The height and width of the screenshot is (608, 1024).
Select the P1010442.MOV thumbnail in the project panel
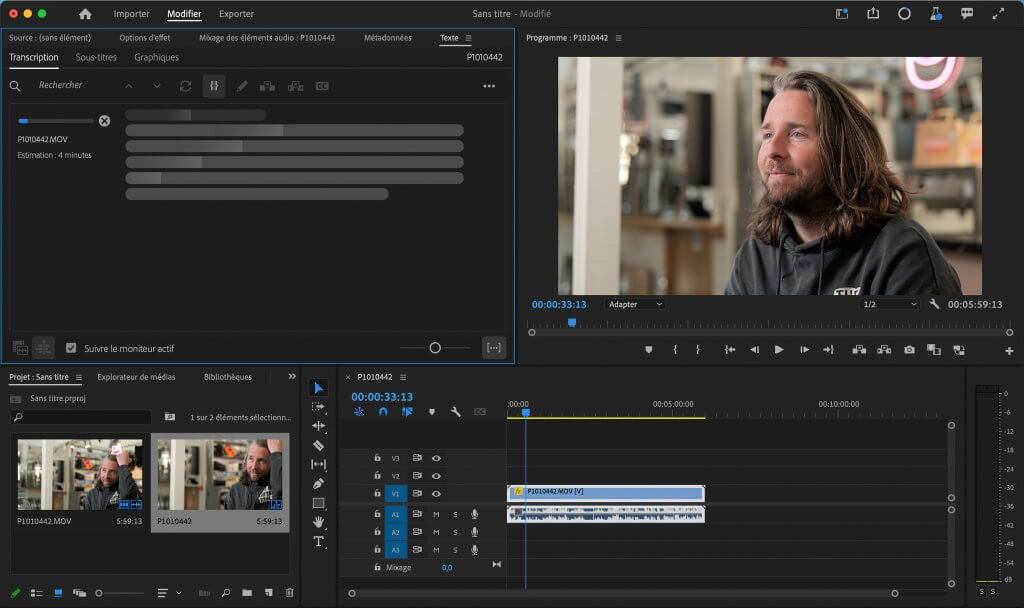click(x=79, y=473)
